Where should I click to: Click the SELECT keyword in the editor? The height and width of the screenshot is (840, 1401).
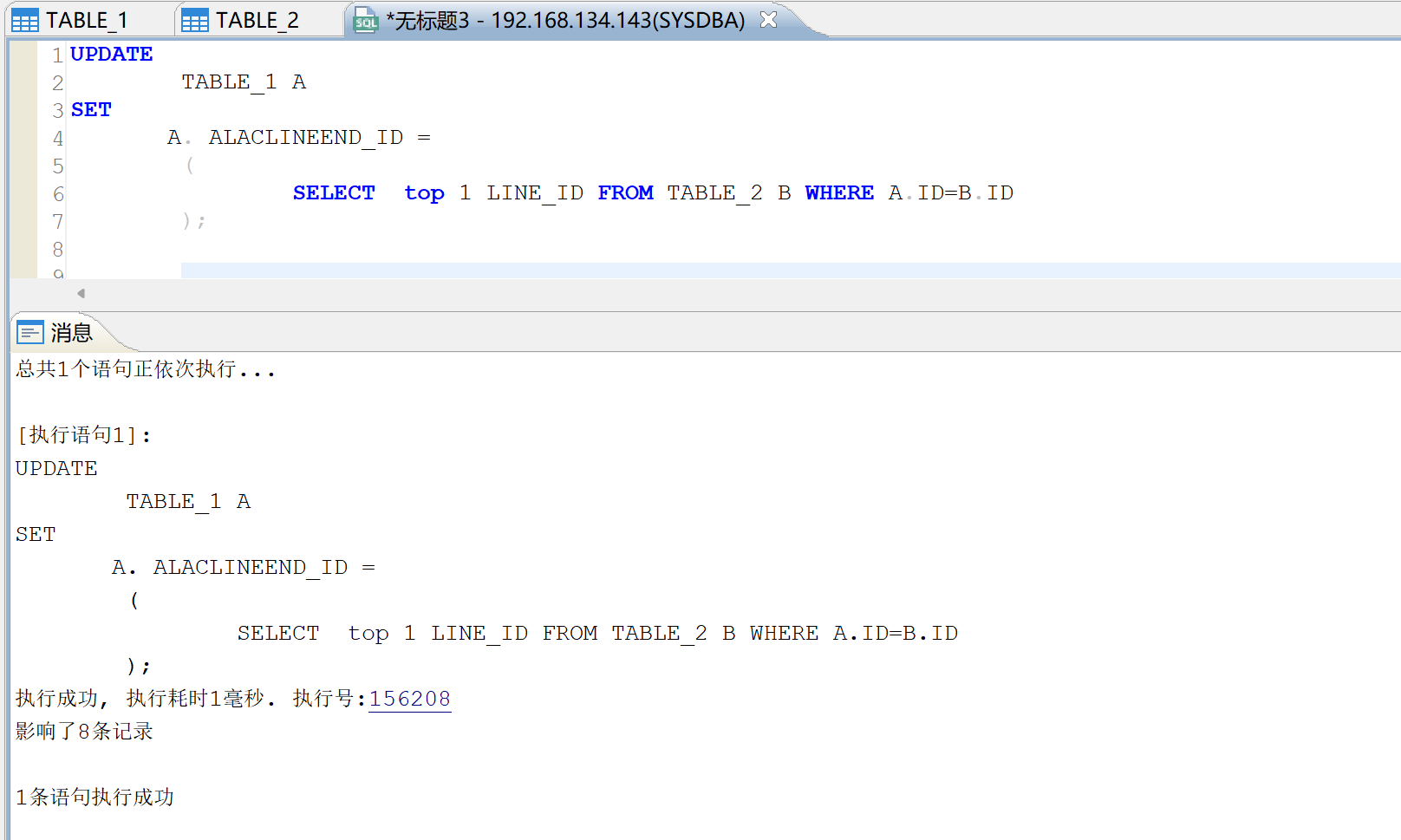[x=334, y=192]
